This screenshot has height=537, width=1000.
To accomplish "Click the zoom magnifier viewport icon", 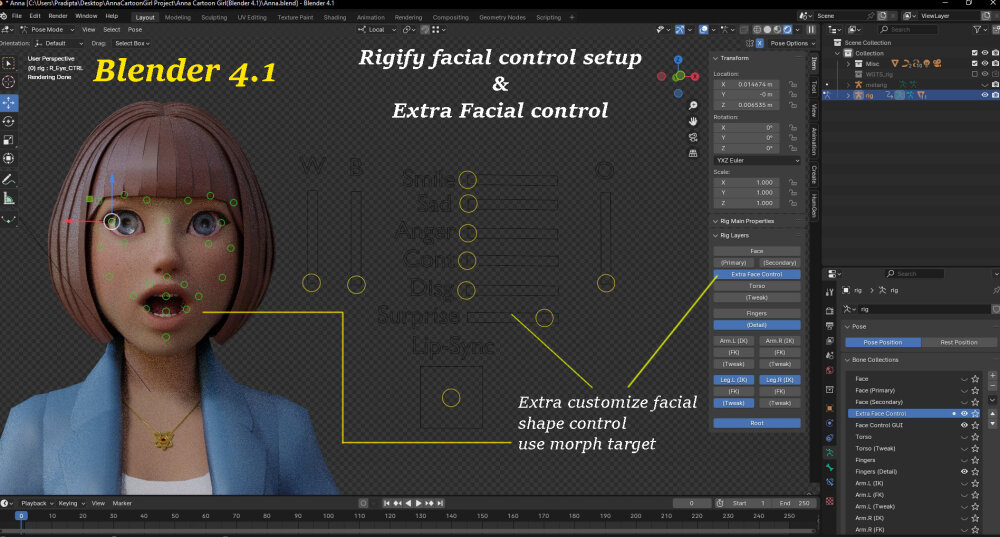I will tap(693, 105).
